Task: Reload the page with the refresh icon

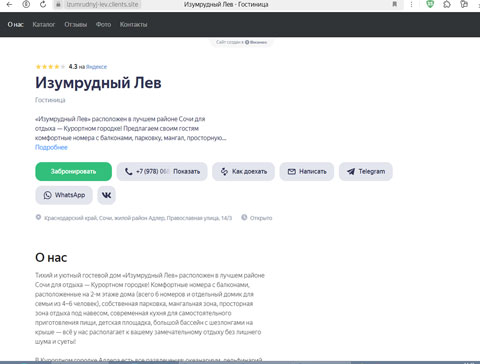Action: point(43,4)
